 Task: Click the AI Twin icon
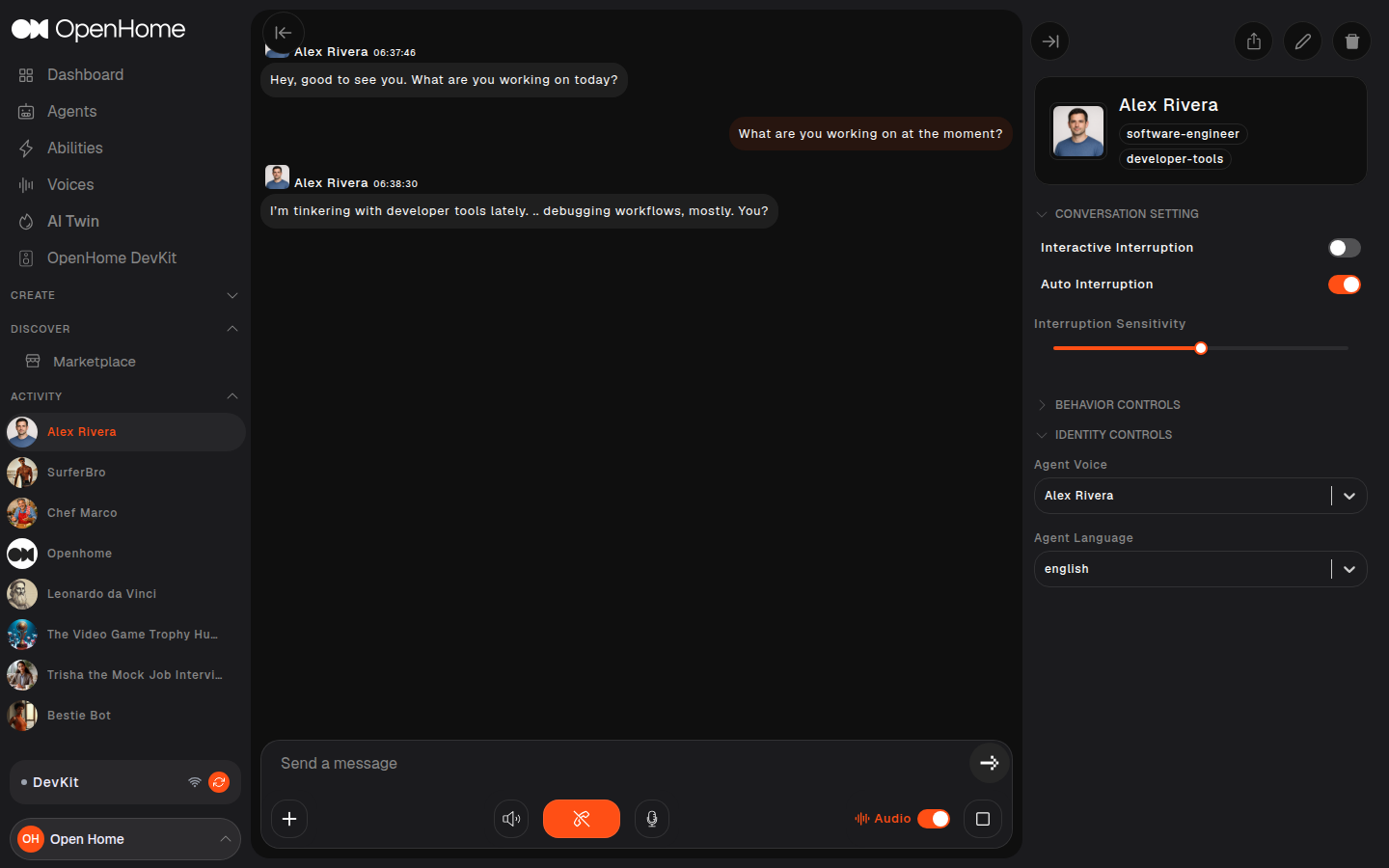(26, 222)
